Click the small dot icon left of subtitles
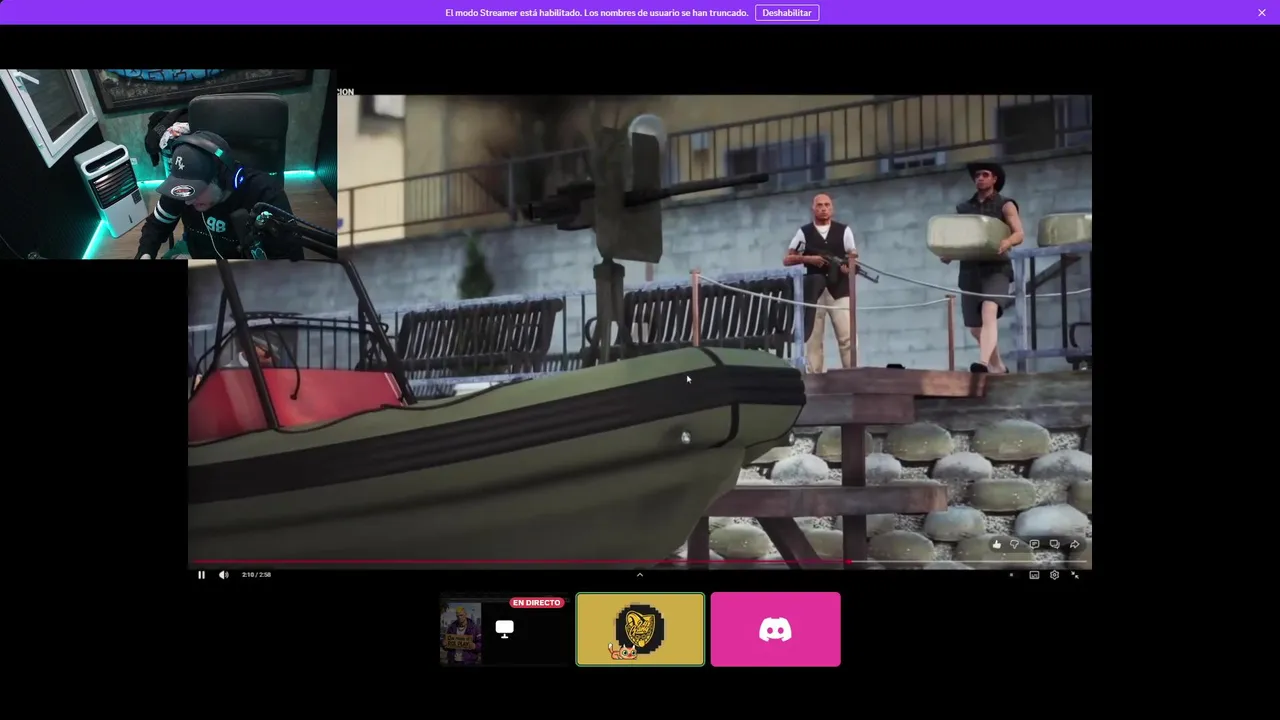 point(1011,575)
